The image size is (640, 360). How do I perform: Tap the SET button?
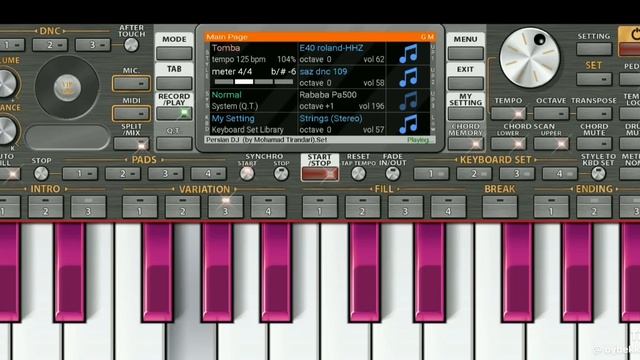(x=594, y=79)
